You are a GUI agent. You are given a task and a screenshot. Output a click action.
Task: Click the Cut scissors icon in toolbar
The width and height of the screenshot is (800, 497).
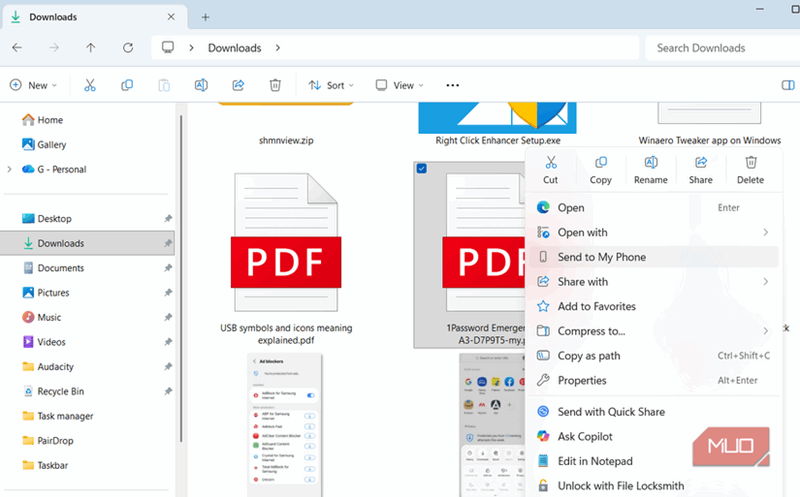click(89, 86)
